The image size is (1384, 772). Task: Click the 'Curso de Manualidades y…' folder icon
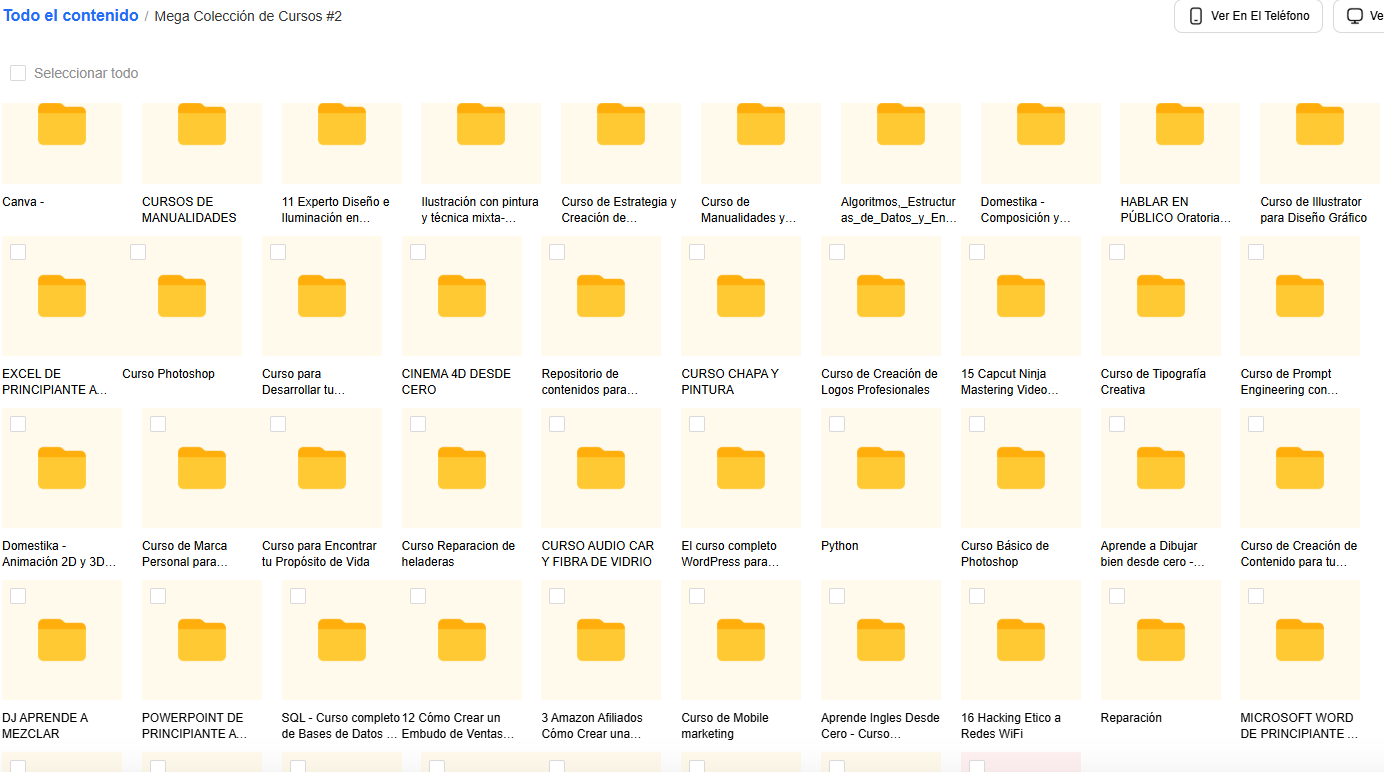click(761, 124)
